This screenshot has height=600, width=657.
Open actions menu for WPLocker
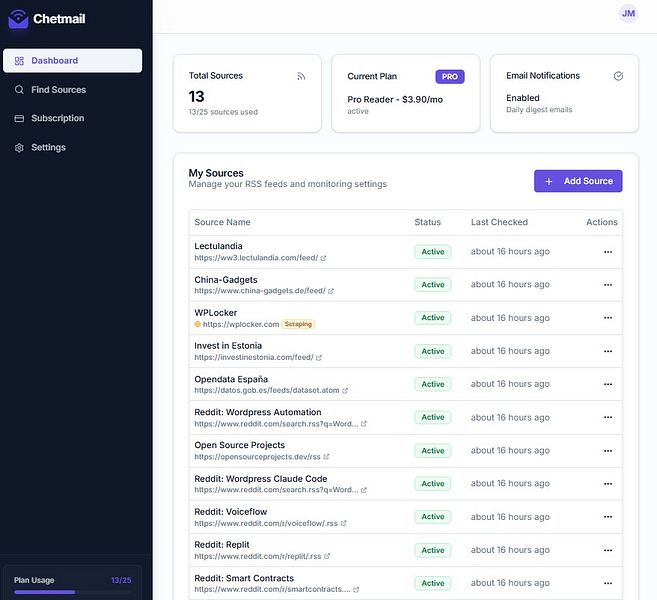pos(608,318)
